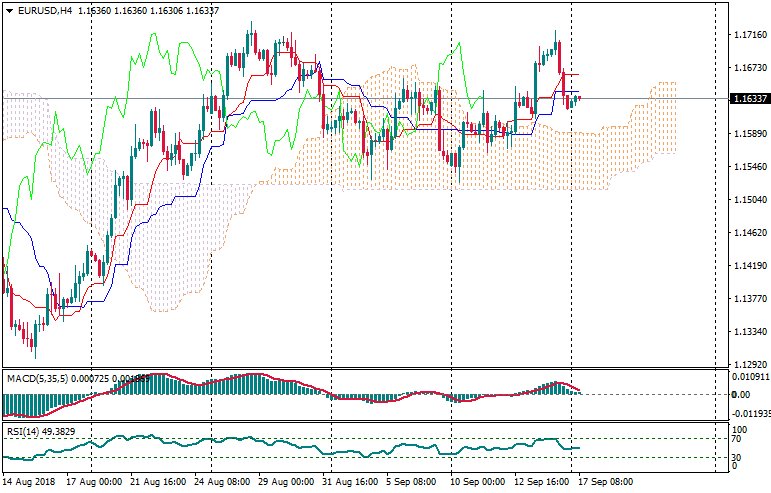Click the 10 Sep 00:00 time label

click(477, 481)
